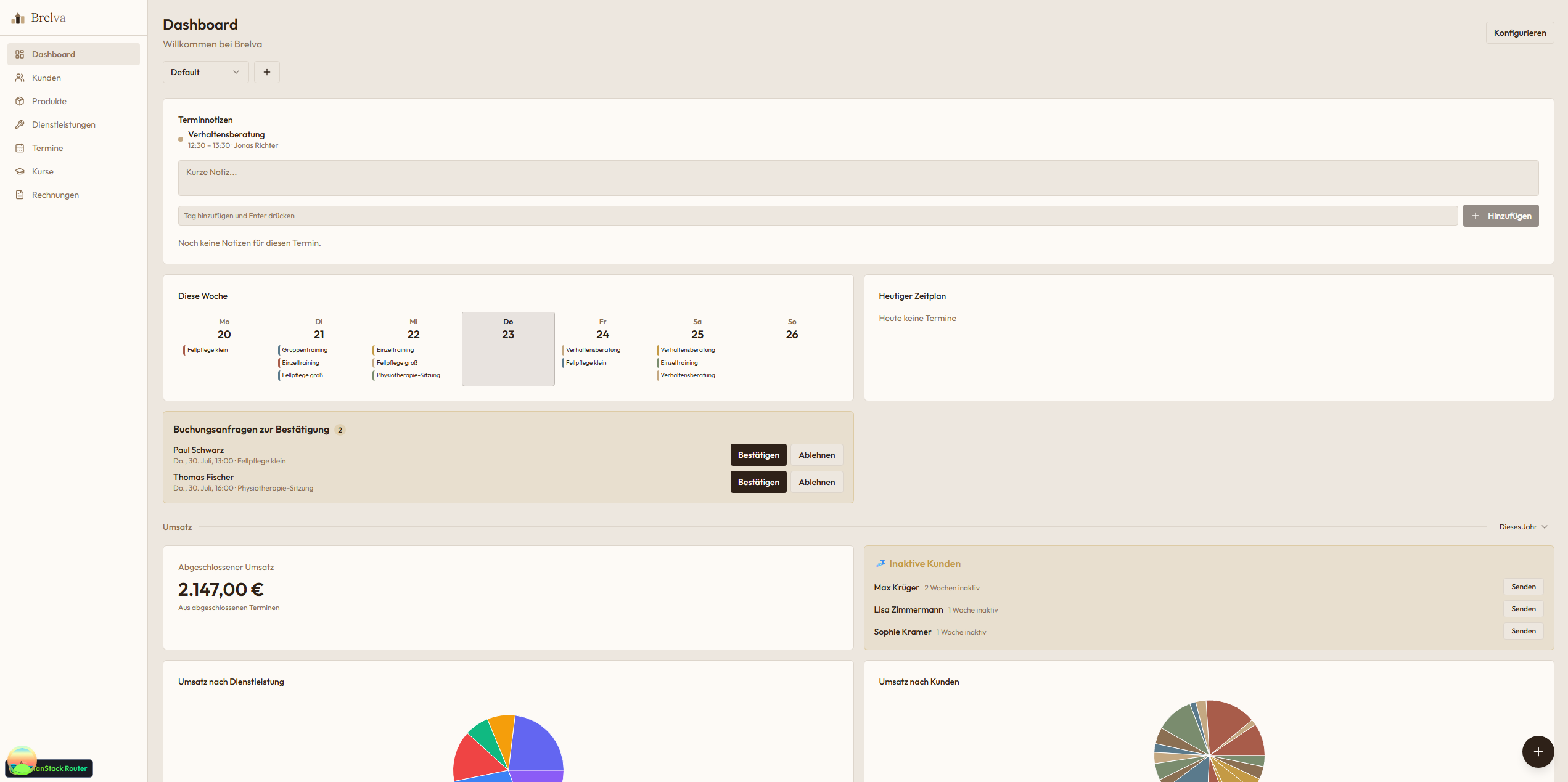The width and height of the screenshot is (1568, 782).
Task: Send reminder to Max Krüger
Action: pyautogui.click(x=1523, y=587)
